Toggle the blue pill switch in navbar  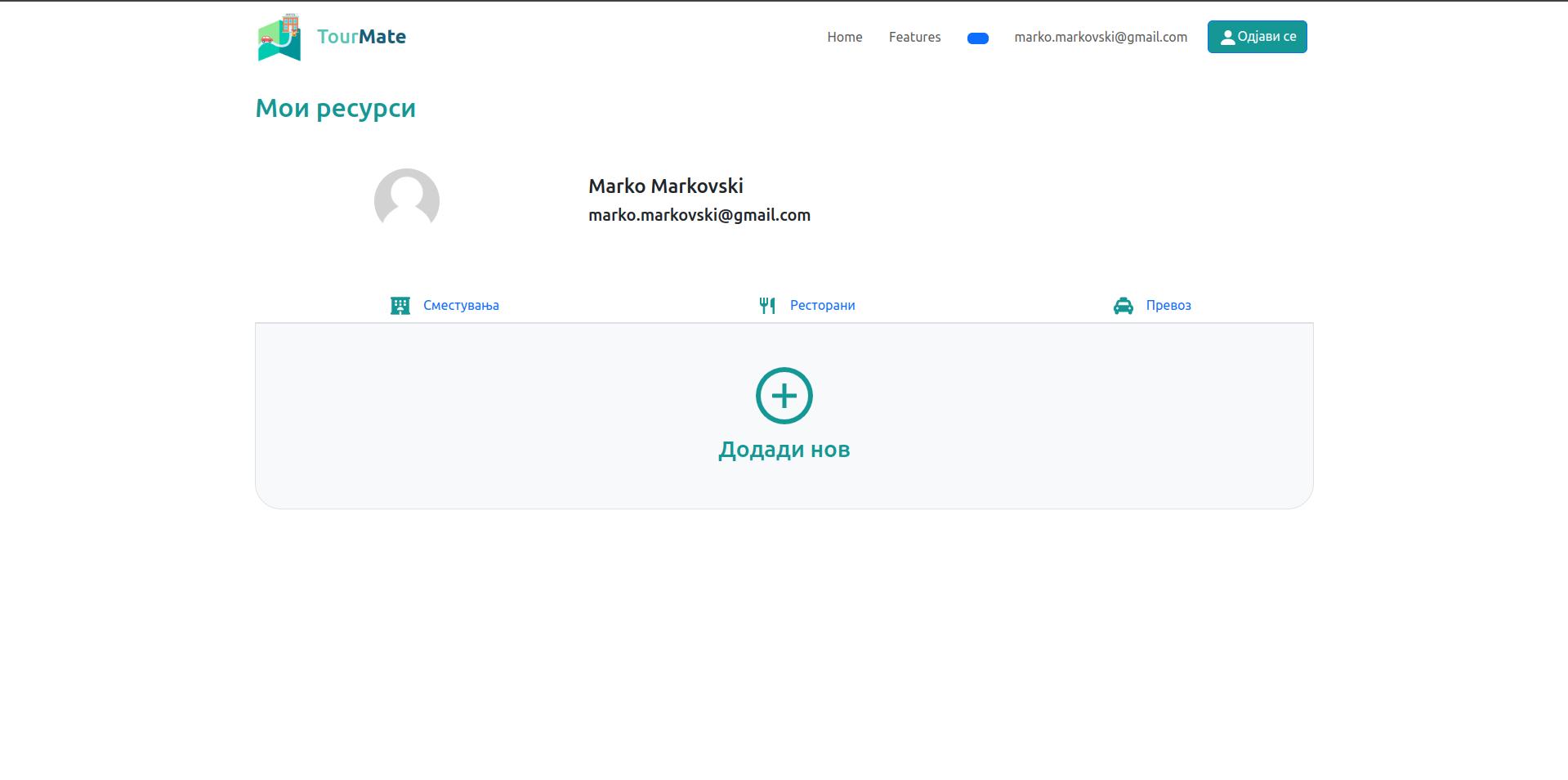[977, 38]
